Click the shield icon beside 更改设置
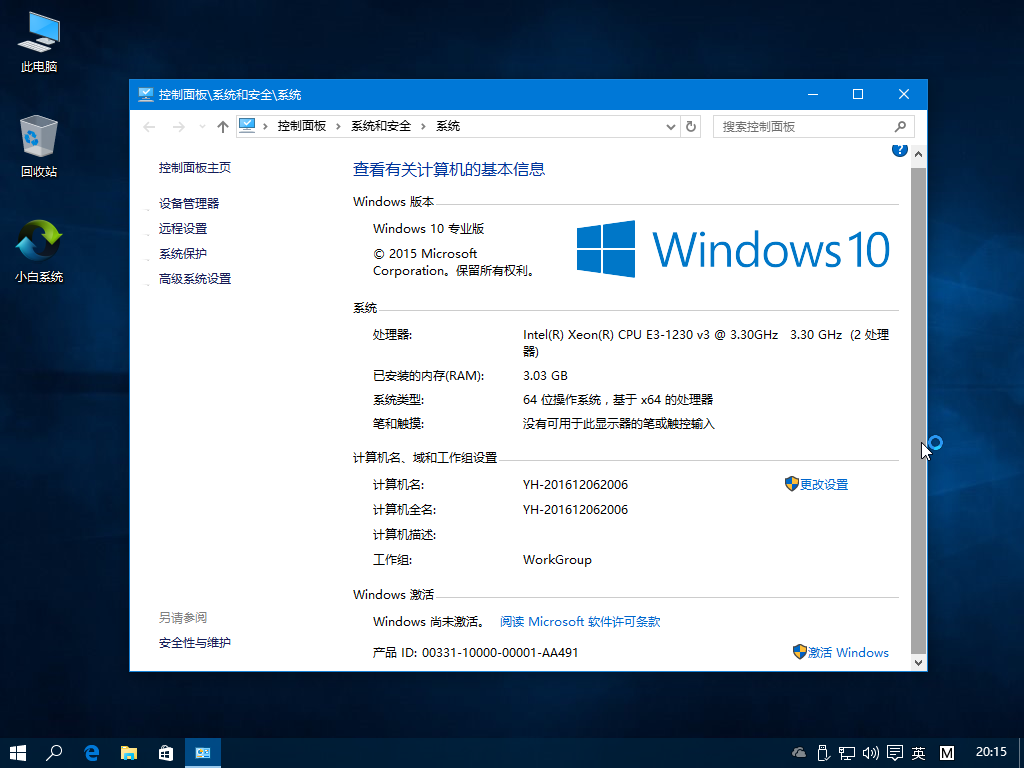This screenshot has width=1024, height=768. [794, 484]
